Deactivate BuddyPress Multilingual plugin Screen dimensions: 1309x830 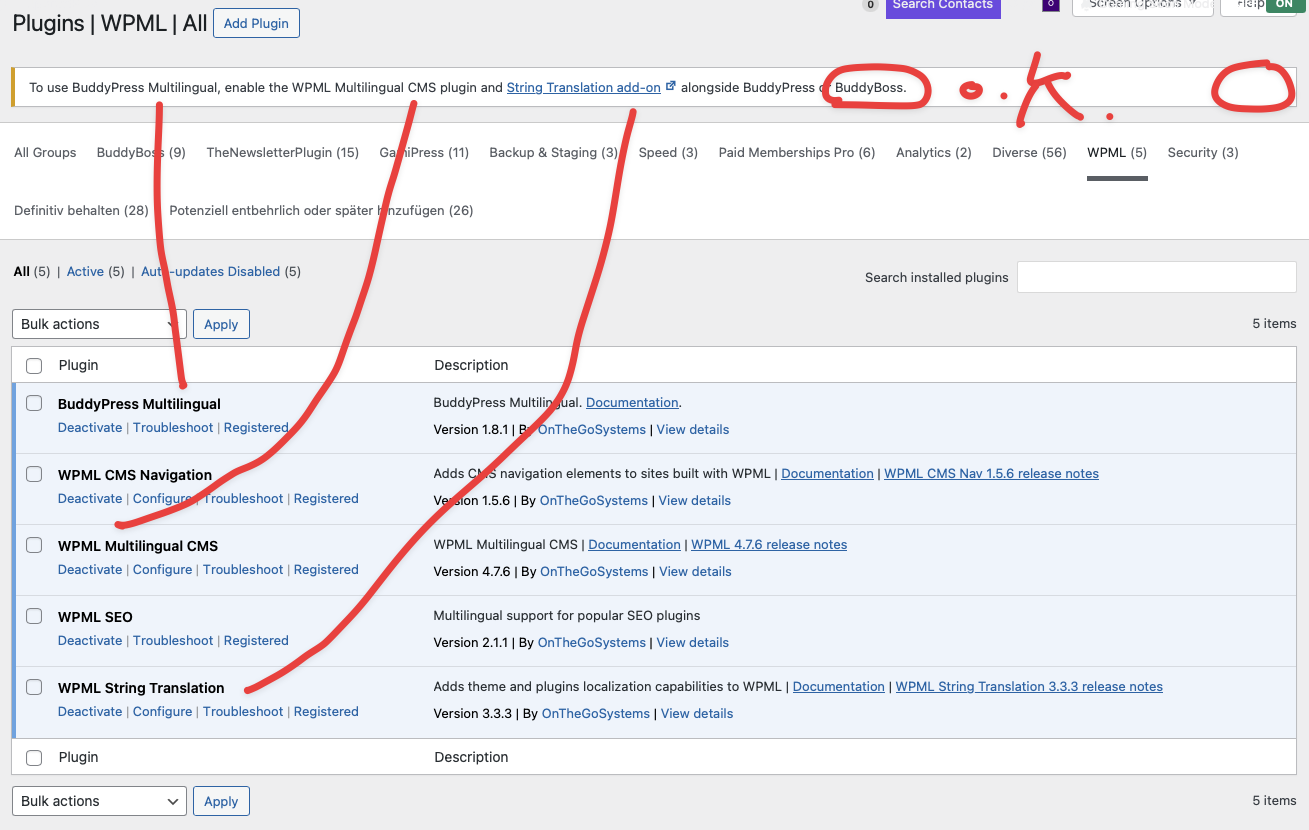click(90, 427)
